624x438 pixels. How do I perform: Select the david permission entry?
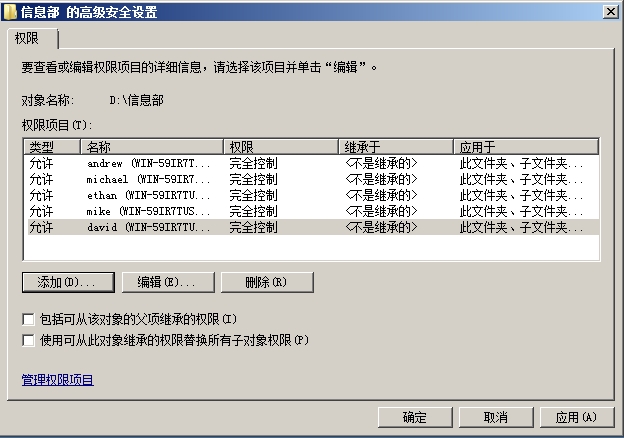pyautogui.click(x=312, y=227)
